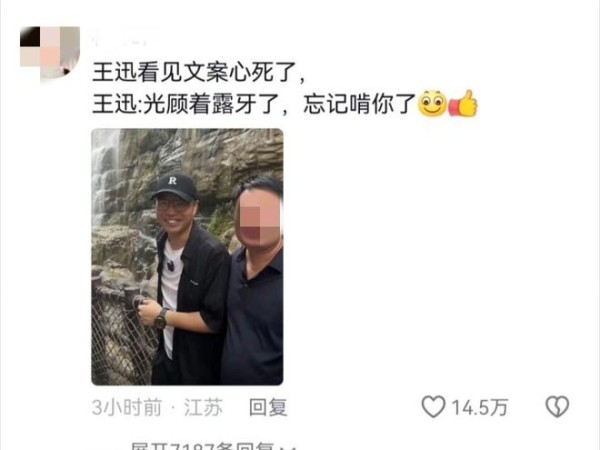Click the waterfall in the photo's corner
Screen dimensions: 600x450
(104, 176)
